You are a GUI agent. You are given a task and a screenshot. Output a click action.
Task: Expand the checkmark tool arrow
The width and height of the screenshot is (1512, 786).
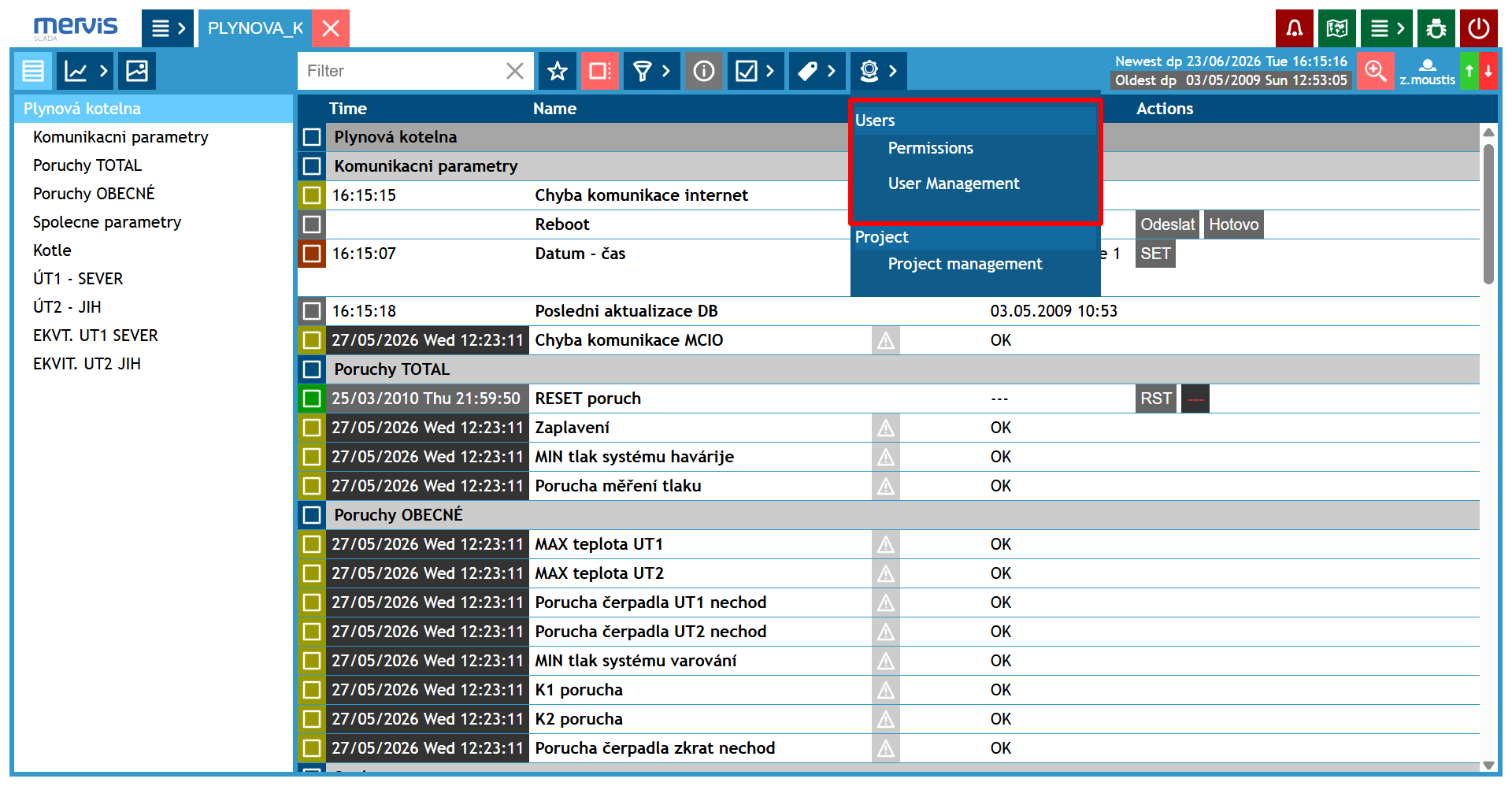[770, 71]
